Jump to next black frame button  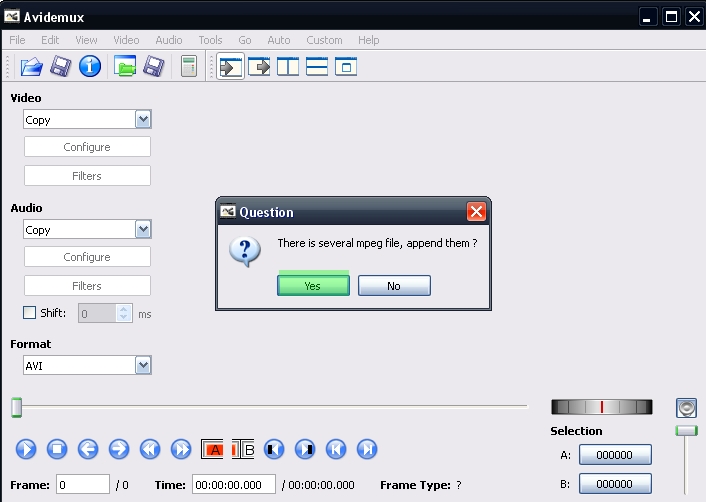coord(305,449)
